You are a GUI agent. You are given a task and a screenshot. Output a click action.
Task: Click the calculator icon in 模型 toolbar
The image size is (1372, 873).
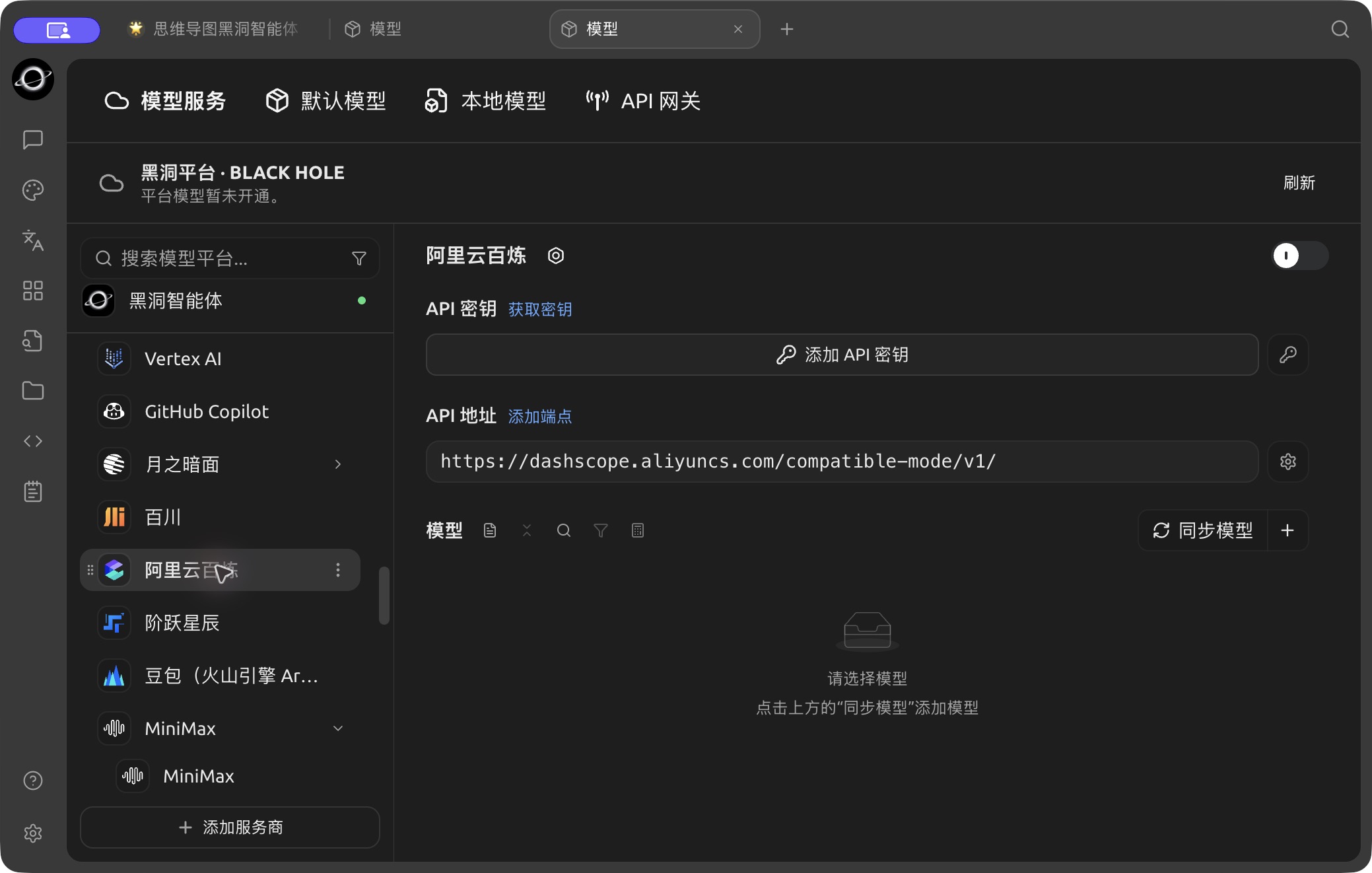(638, 530)
